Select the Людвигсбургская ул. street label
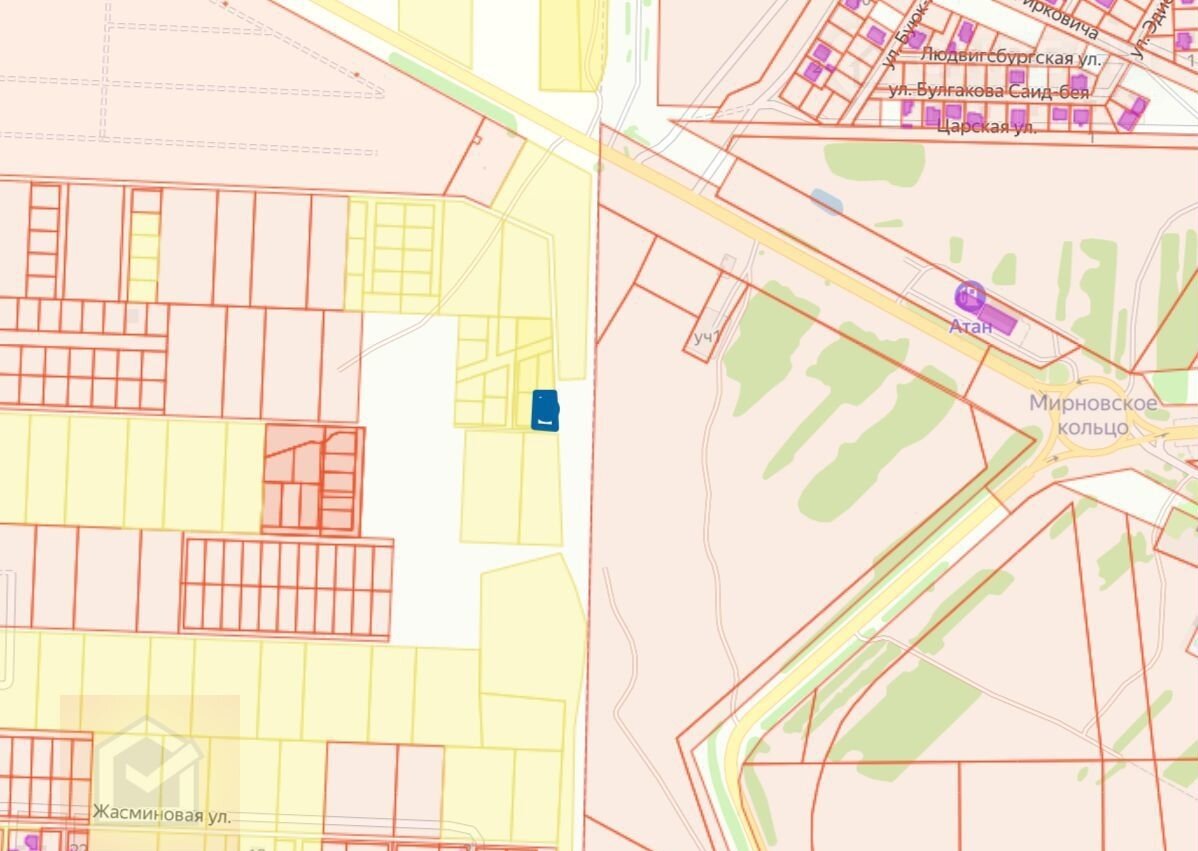Screen dimensions: 1198x851 coord(1010,58)
